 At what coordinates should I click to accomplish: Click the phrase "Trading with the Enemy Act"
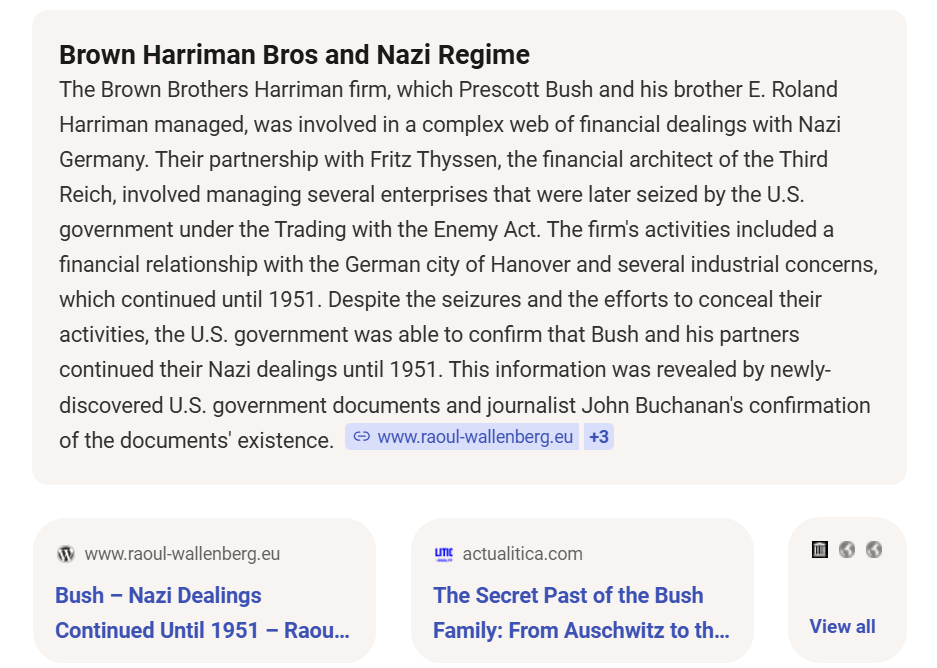[x=406, y=229]
